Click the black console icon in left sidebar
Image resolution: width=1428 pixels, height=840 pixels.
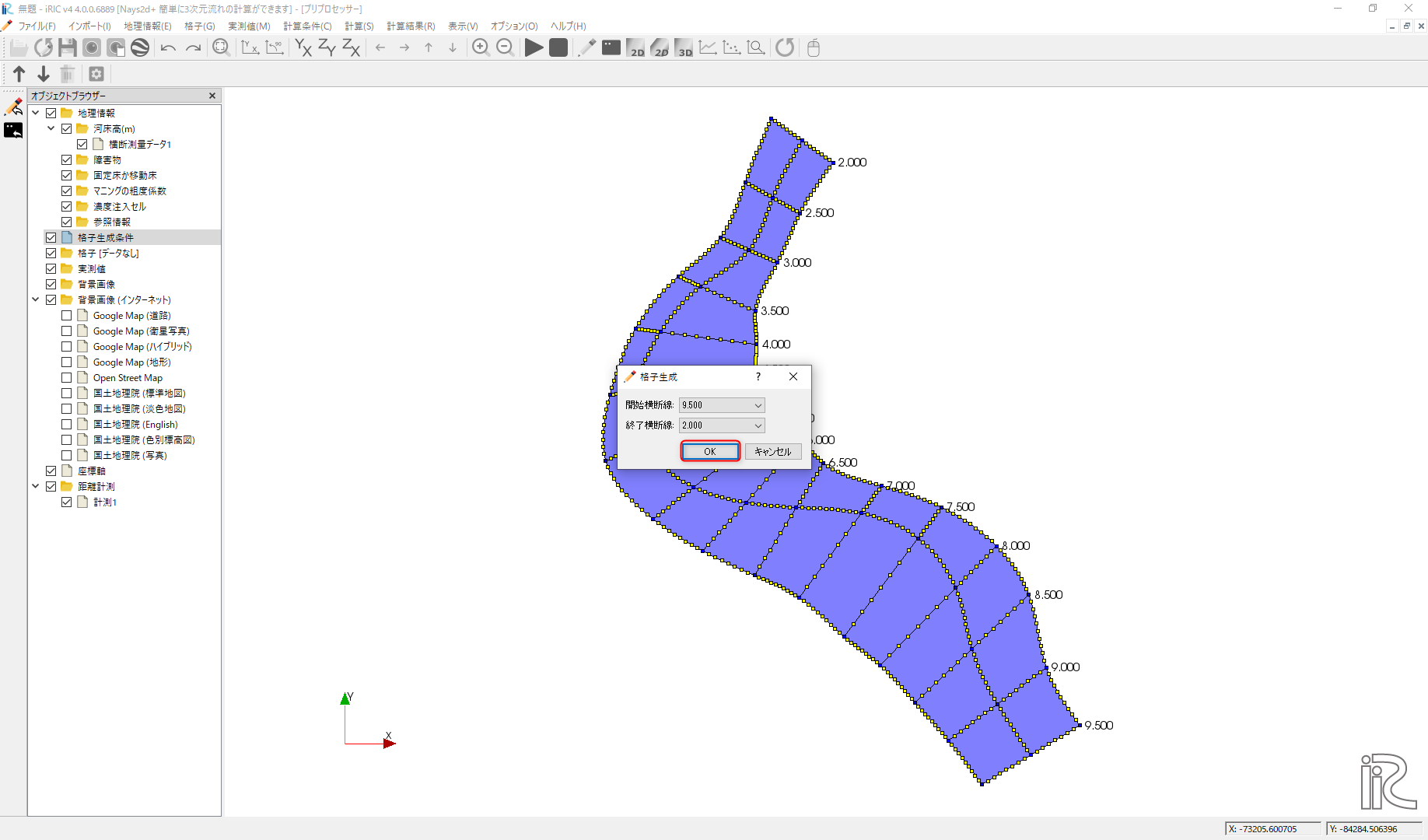(x=13, y=131)
